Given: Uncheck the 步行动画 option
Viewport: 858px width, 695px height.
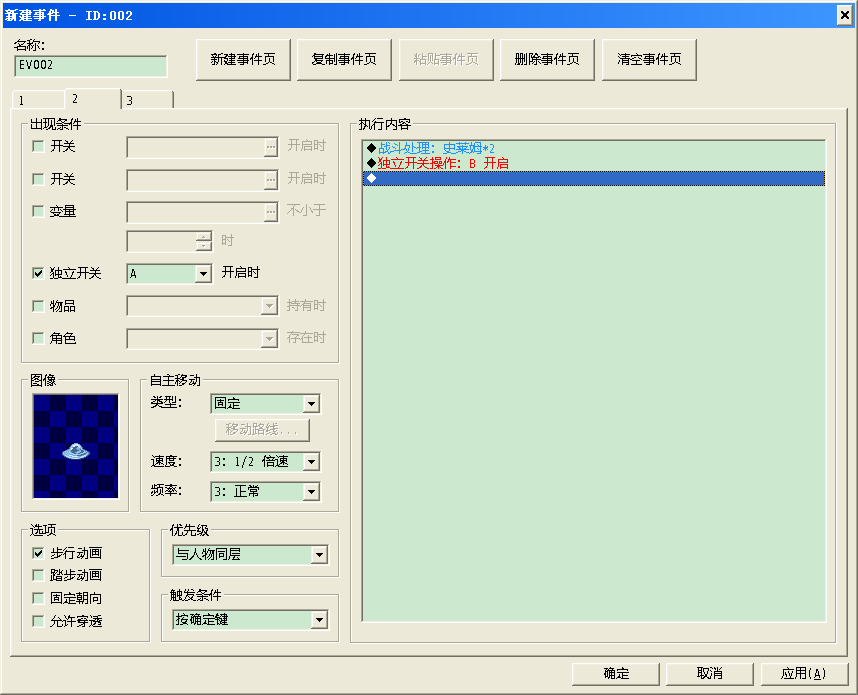Looking at the screenshot, I should click(38, 553).
